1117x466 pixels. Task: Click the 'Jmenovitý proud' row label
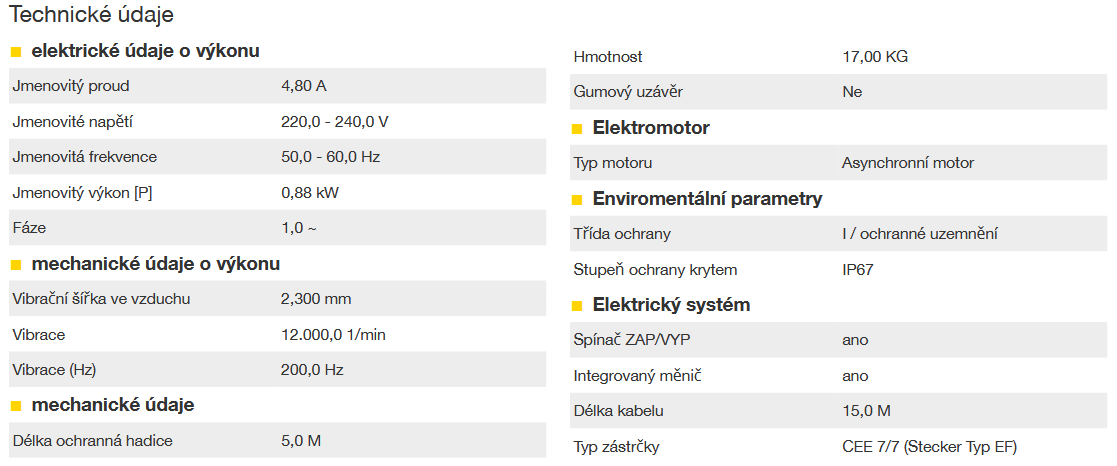(71, 86)
